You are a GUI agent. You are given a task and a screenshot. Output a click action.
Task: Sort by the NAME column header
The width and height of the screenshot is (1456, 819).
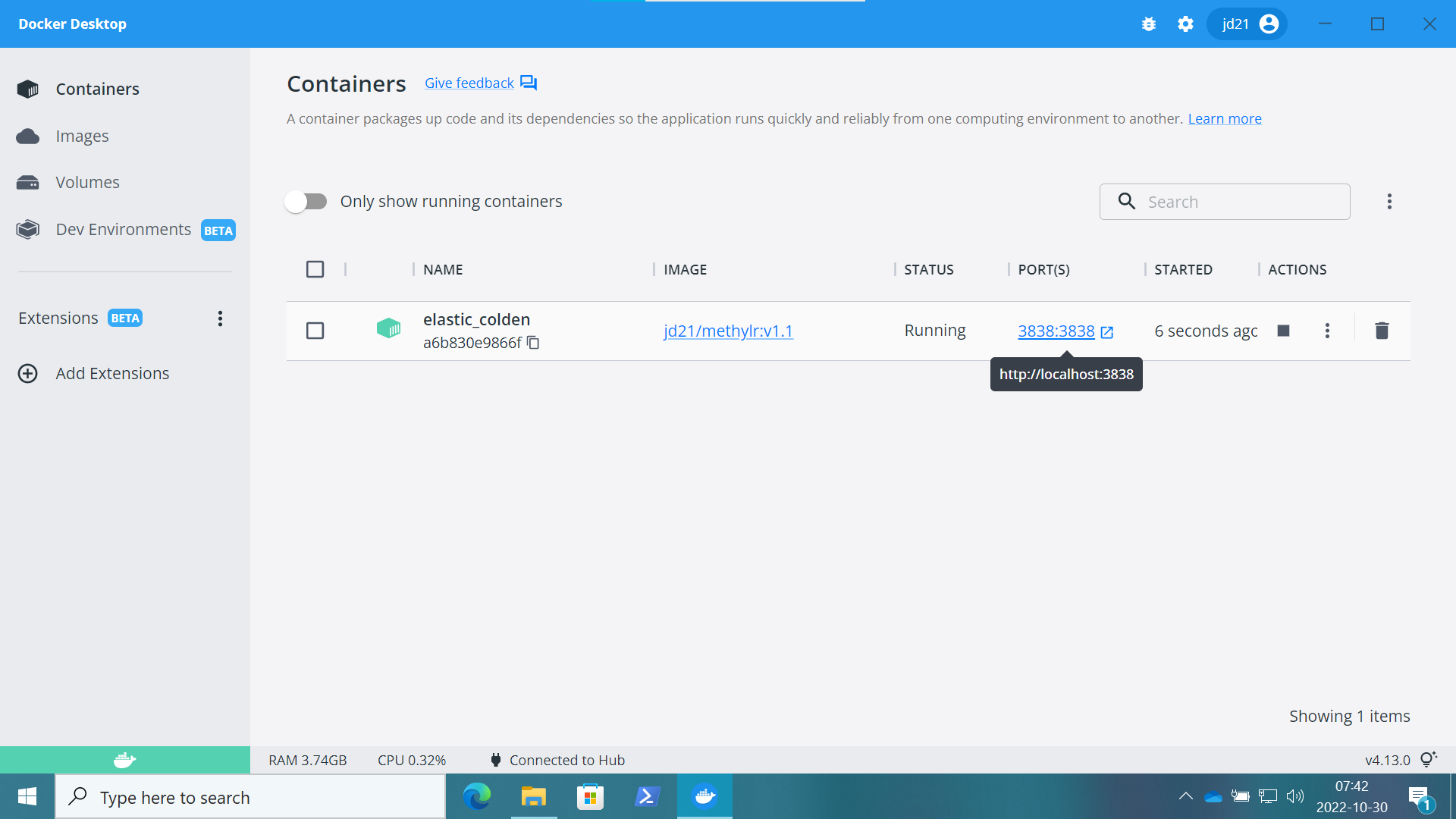tap(443, 269)
